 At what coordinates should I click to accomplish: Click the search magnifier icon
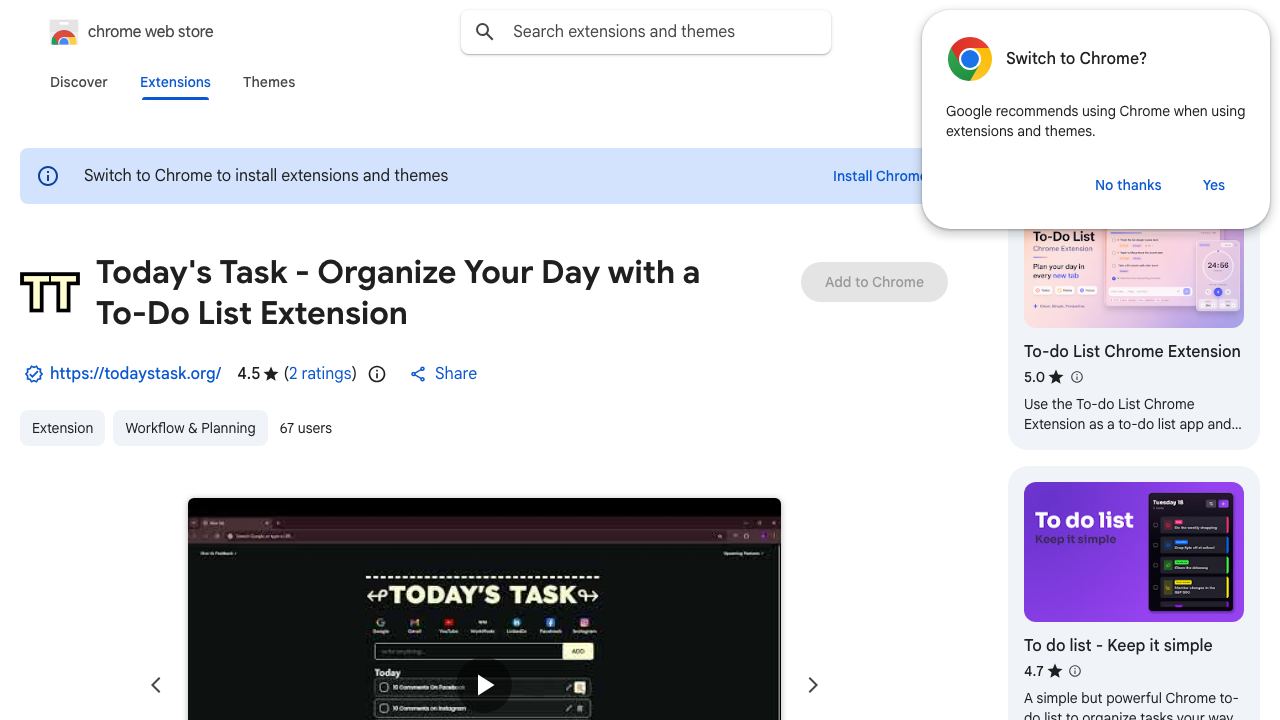coord(485,32)
